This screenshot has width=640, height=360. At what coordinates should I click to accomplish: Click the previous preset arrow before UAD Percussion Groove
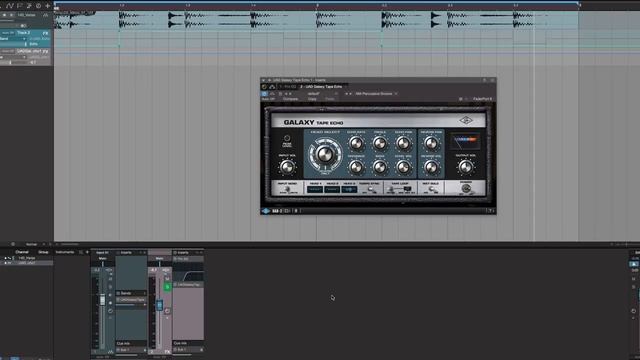[346, 93]
